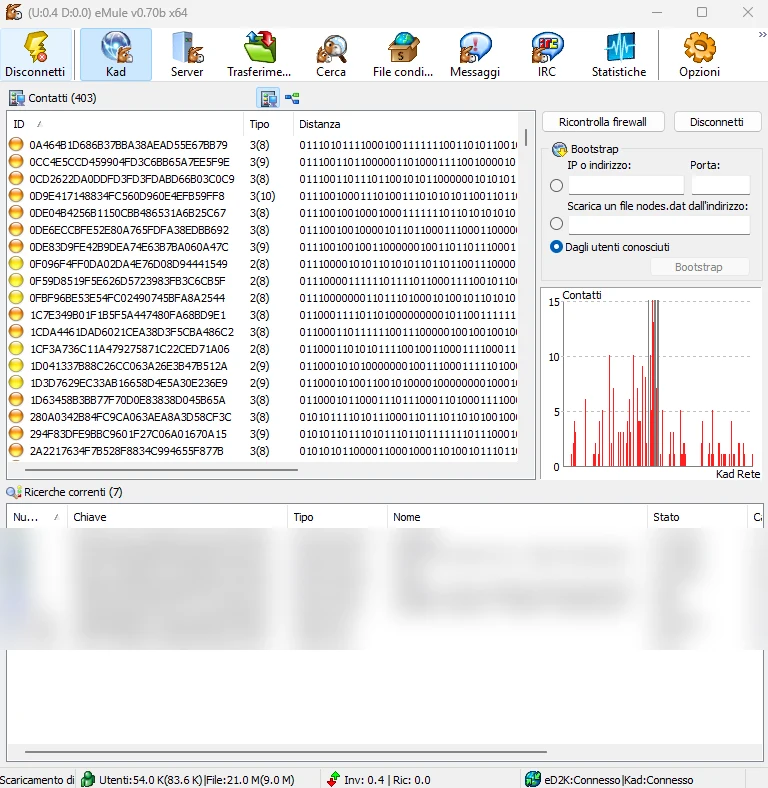
Task: Open the Statistiche view
Action: (x=619, y=54)
